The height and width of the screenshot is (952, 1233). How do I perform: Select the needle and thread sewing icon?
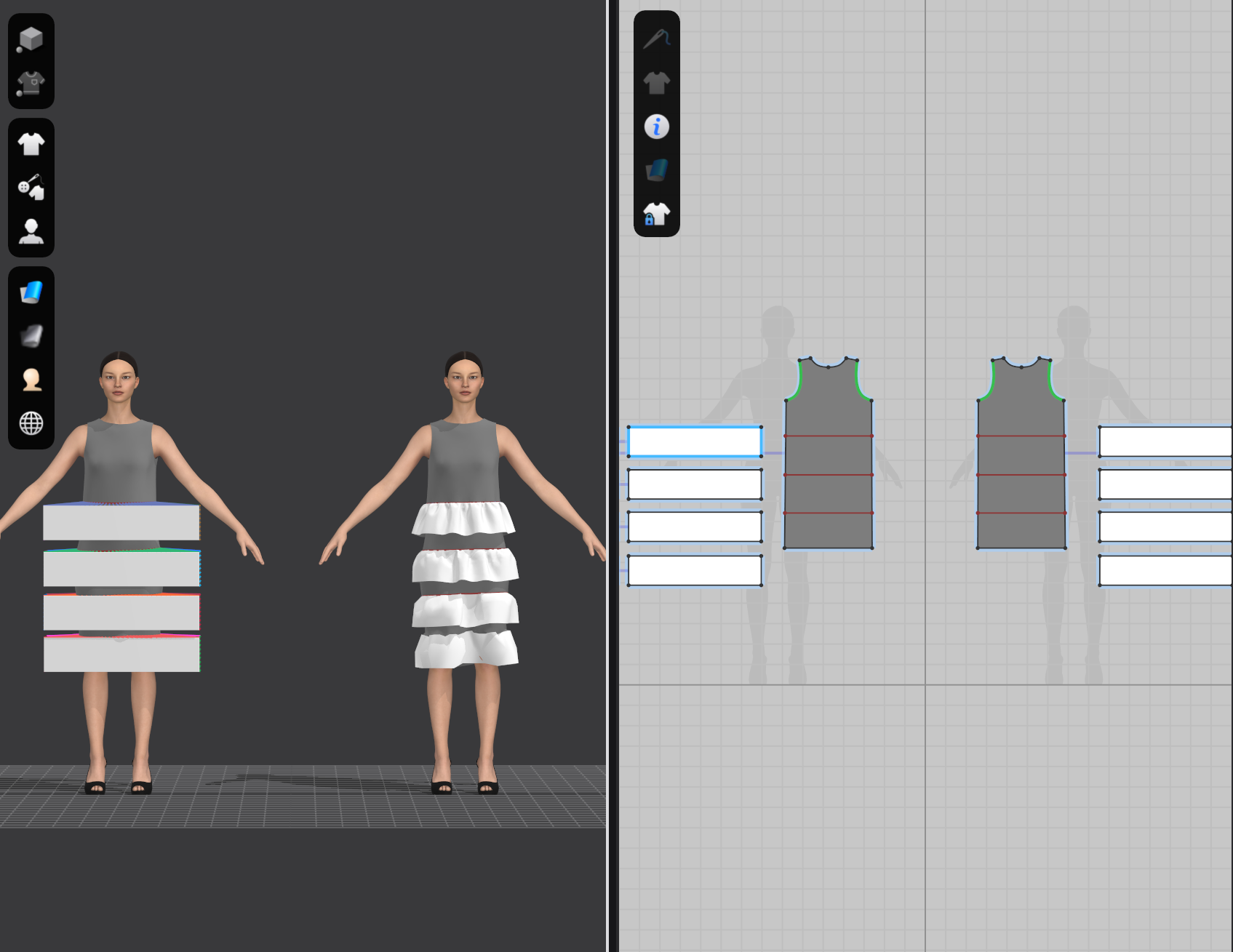tap(656, 39)
